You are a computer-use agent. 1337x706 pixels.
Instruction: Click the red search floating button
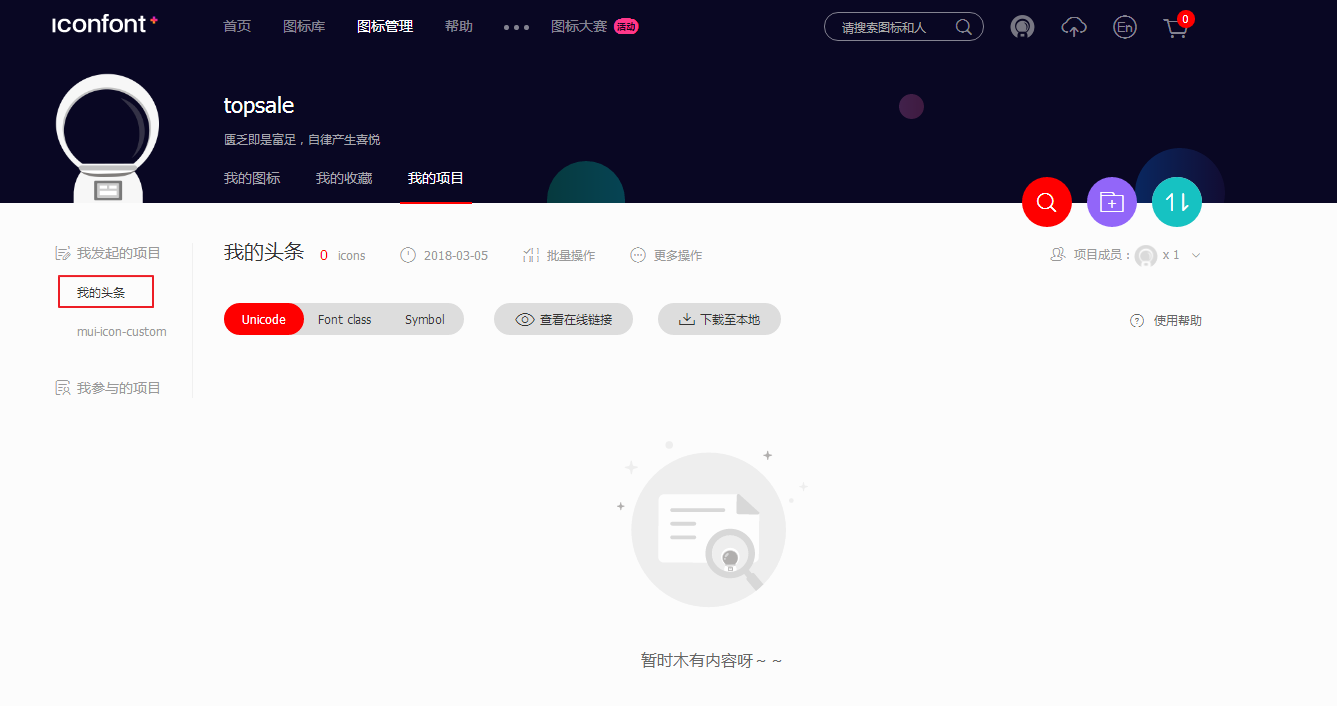coord(1046,202)
